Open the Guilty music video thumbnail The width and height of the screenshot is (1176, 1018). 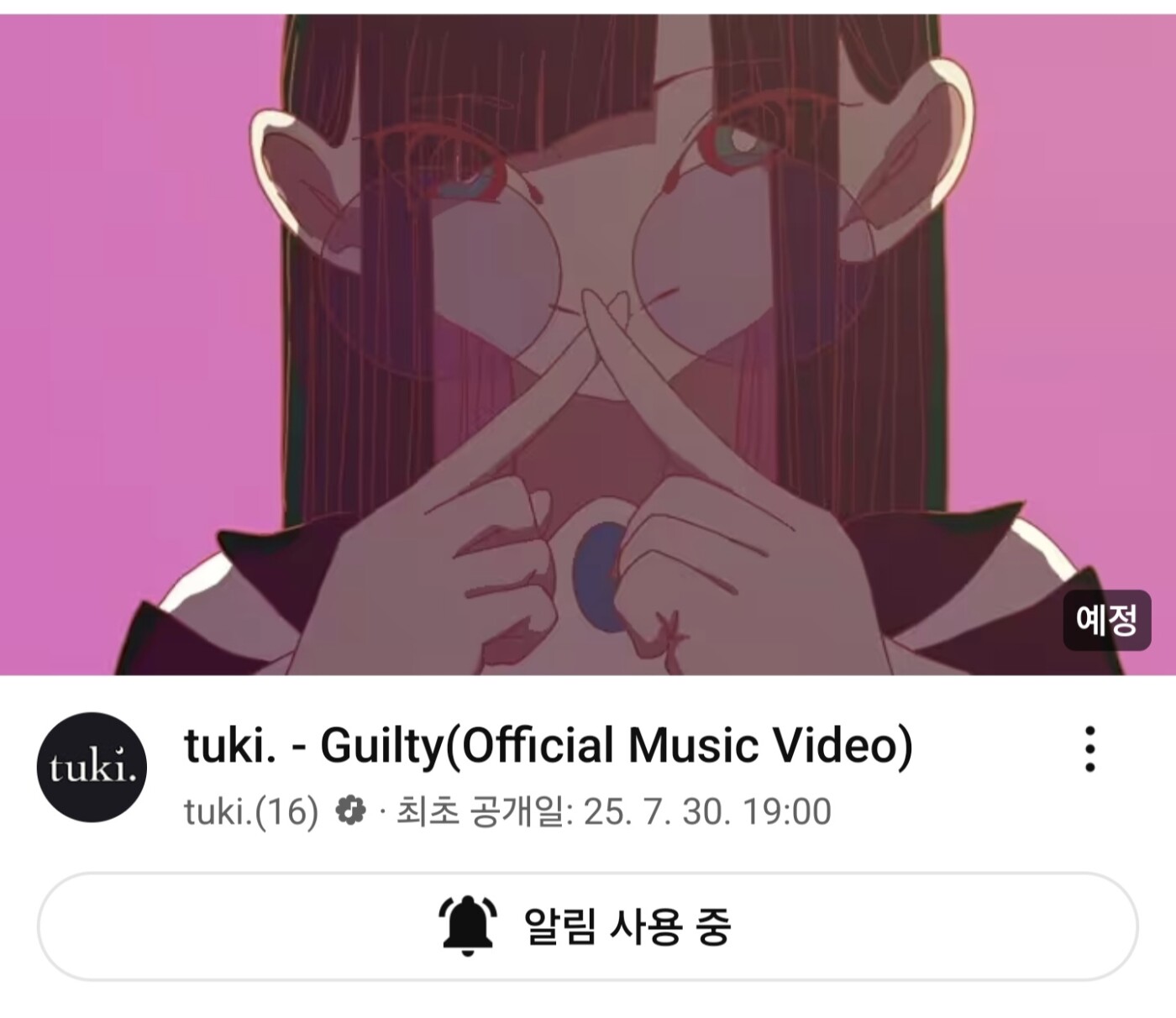click(x=588, y=344)
